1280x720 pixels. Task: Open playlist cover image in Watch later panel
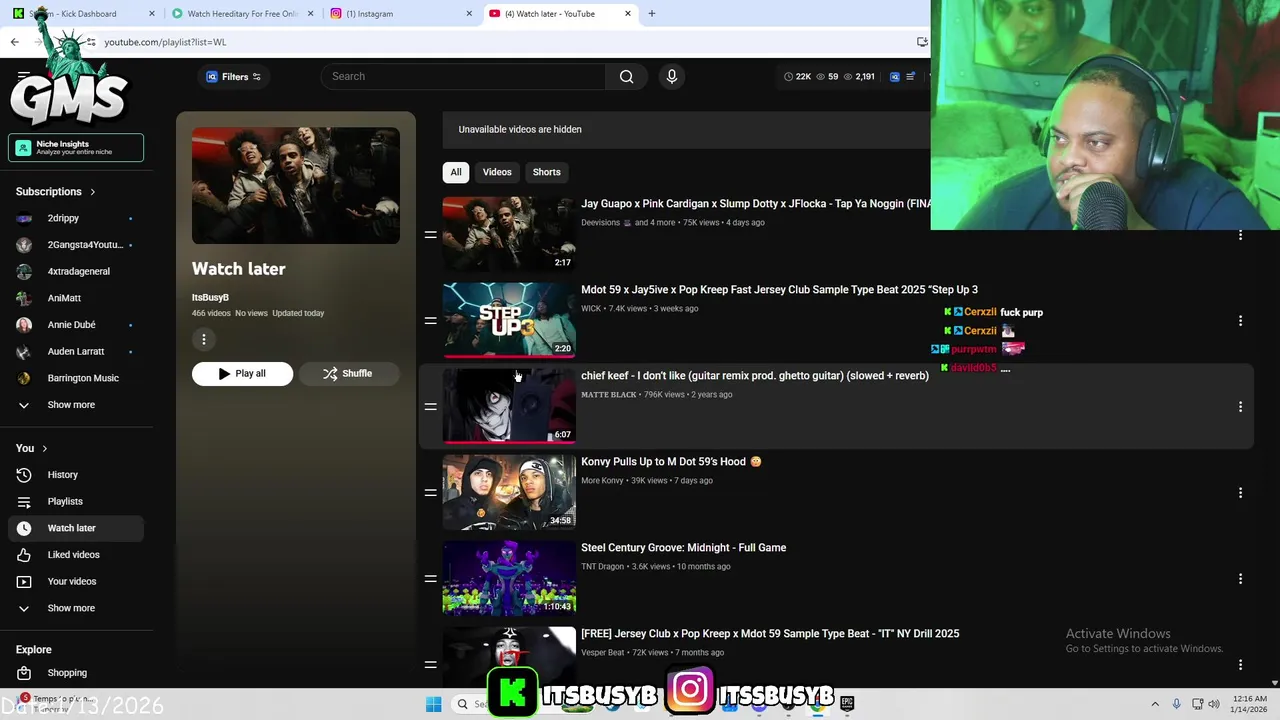click(x=296, y=185)
